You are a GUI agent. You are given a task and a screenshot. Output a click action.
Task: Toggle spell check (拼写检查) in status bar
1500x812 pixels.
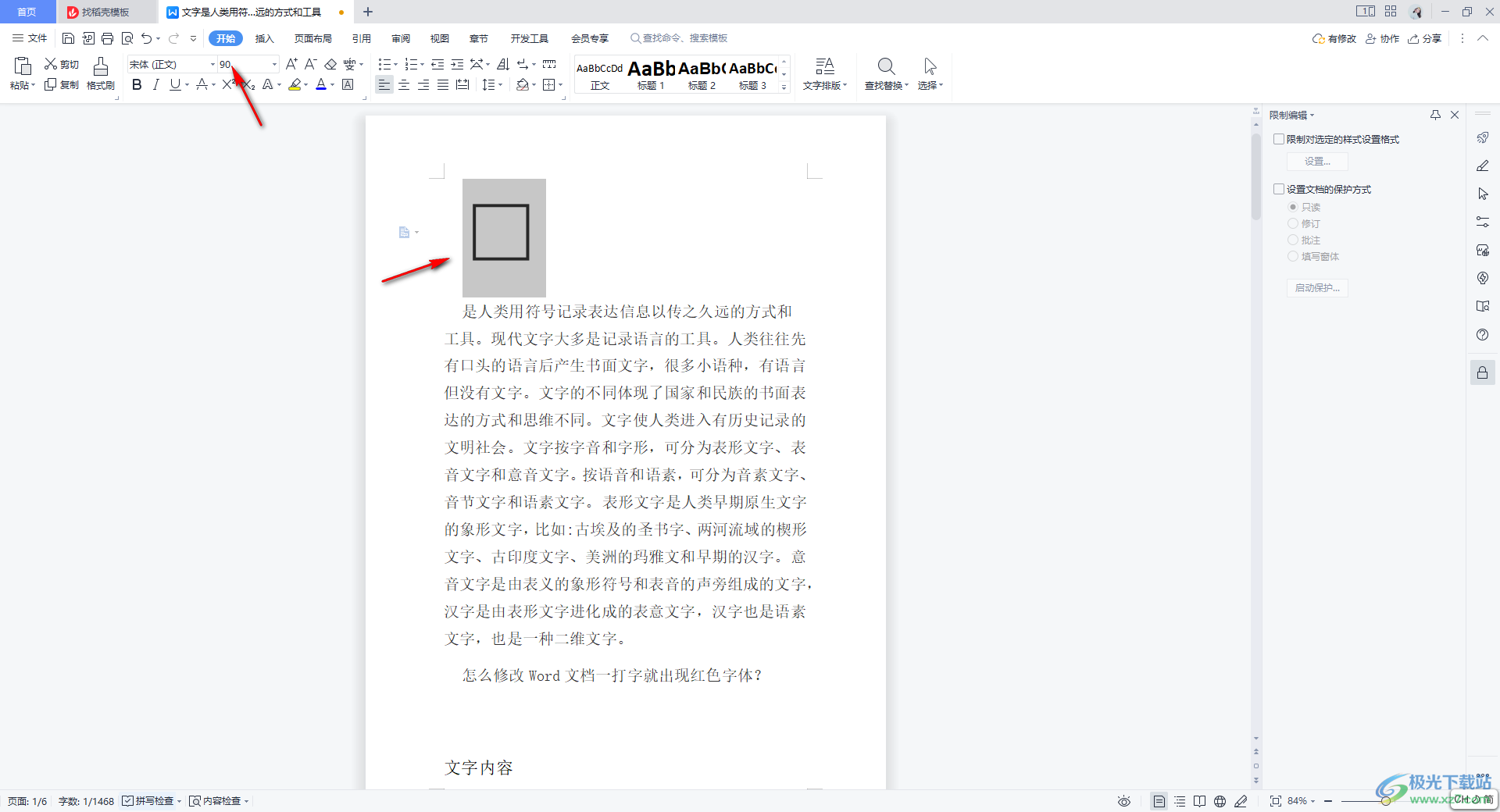point(148,801)
